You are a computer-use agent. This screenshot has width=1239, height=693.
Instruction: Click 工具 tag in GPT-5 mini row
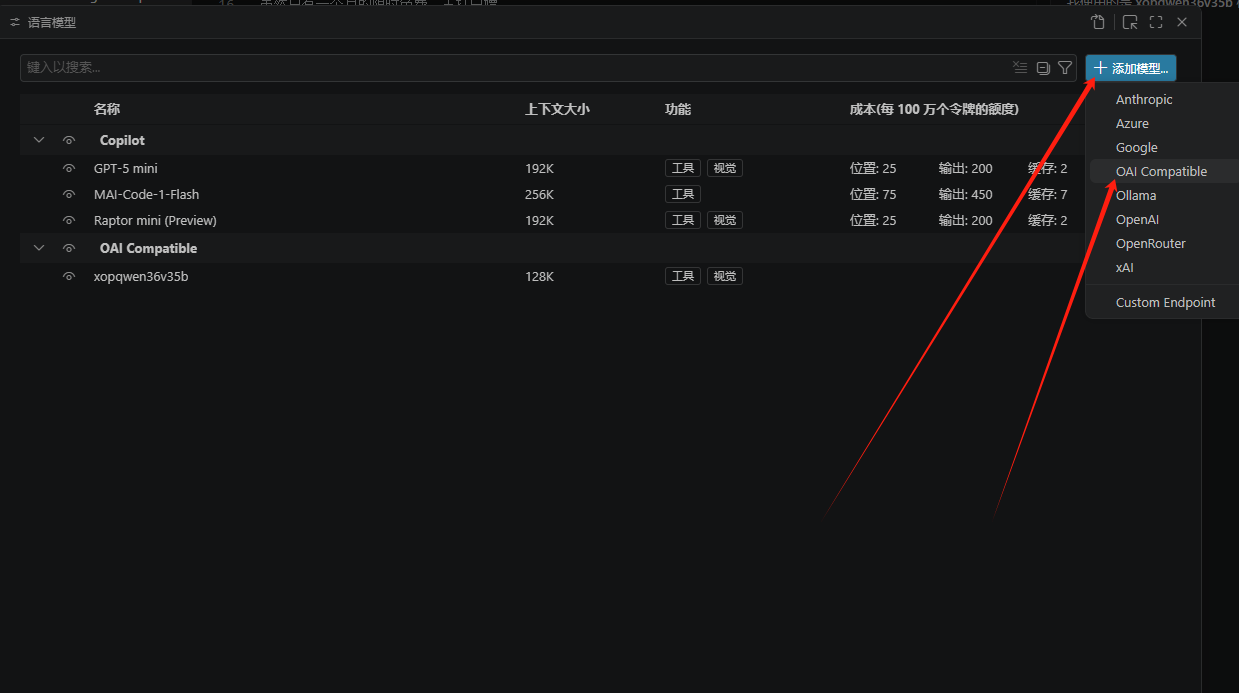tap(683, 169)
